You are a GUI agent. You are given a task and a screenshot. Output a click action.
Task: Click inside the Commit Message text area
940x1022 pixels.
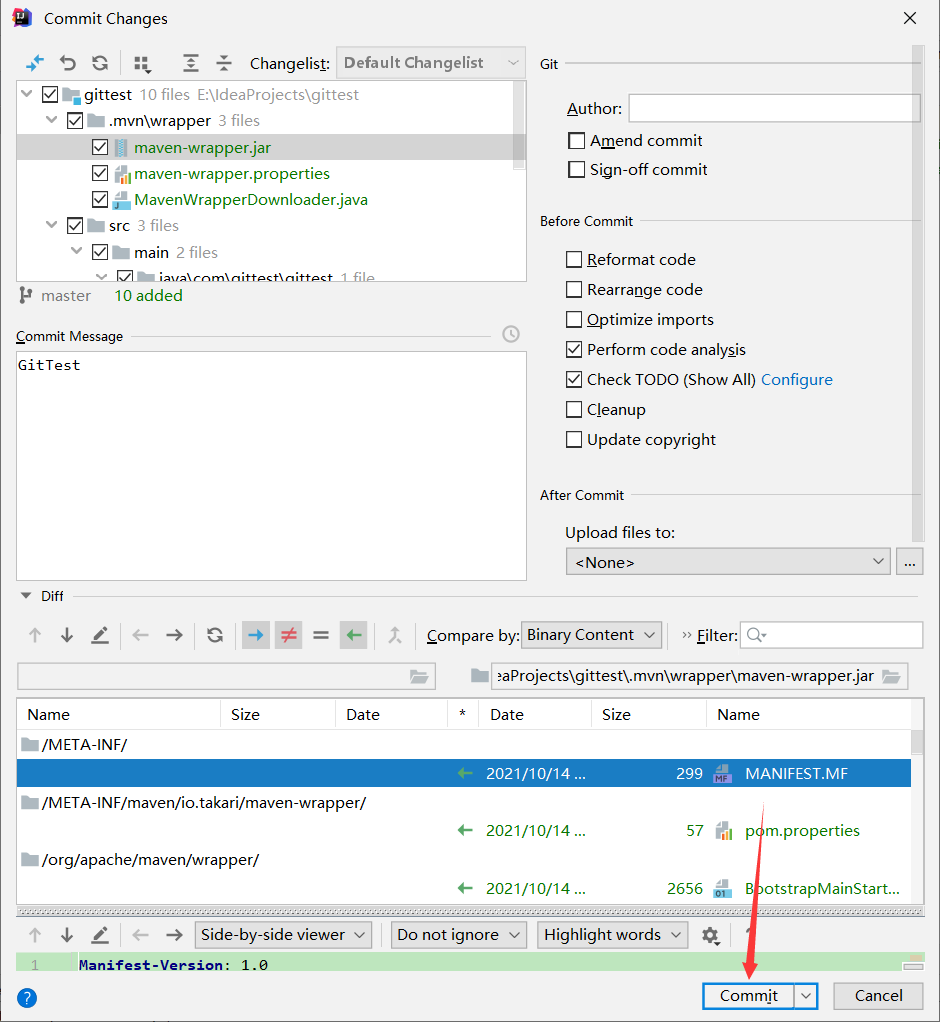271,466
